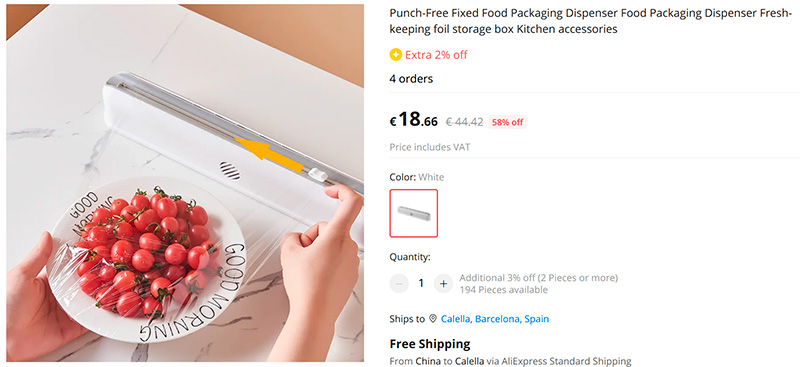Click the crossed-out €44.42 original price
Image resolution: width=800 pixels, height=367 pixels.
pyautogui.click(x=464, y=122)
